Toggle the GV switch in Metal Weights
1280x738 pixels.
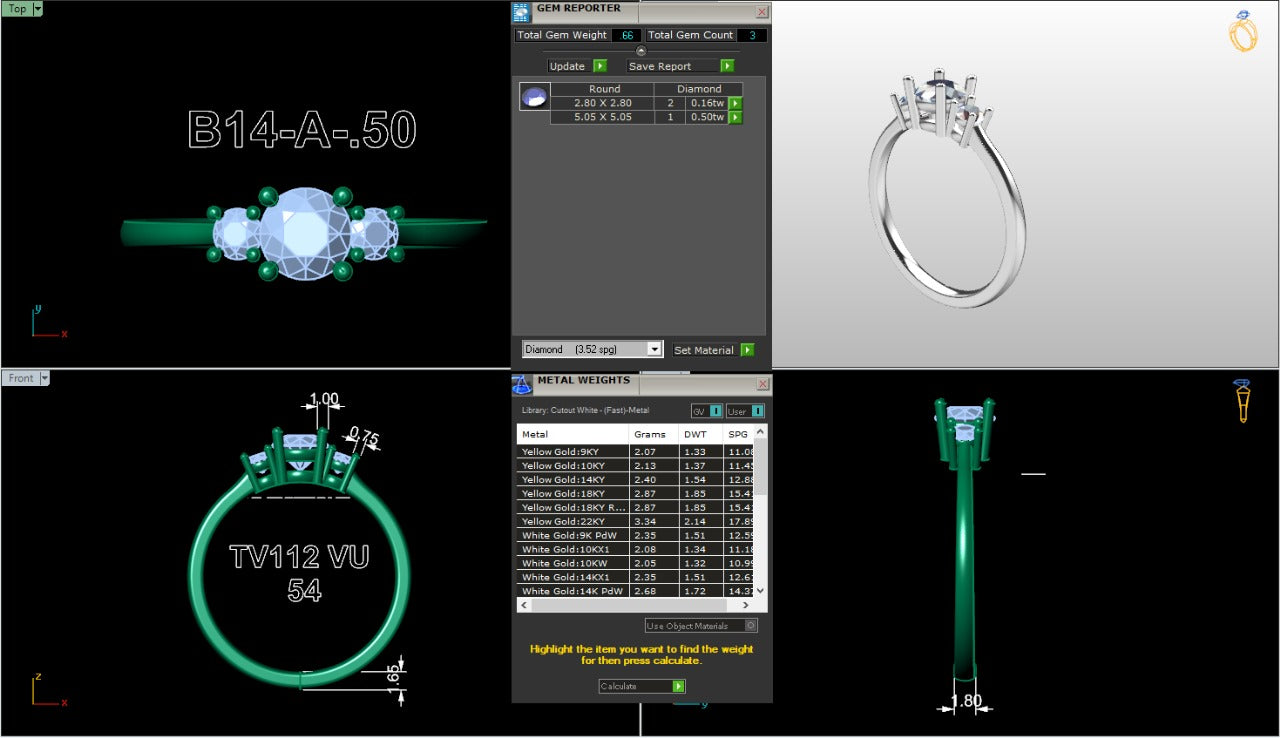[706, 411]
